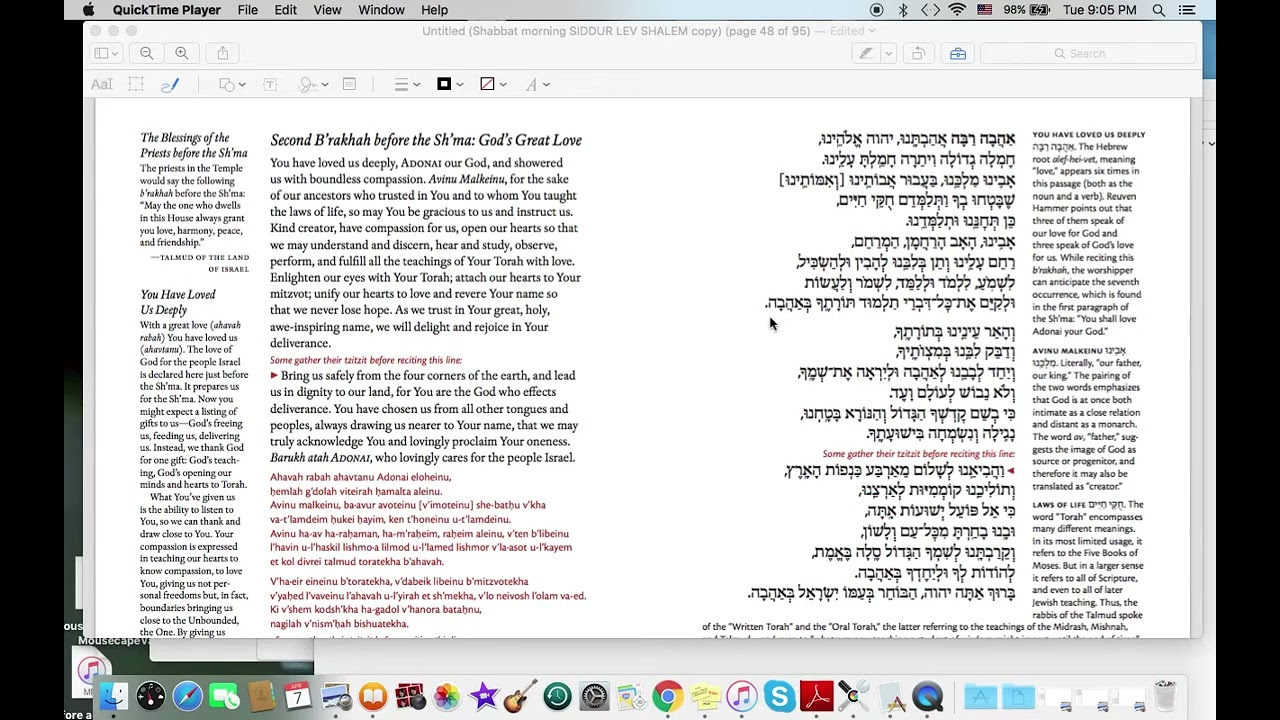
Task: Open the View menu
Action: coord(327,10)
